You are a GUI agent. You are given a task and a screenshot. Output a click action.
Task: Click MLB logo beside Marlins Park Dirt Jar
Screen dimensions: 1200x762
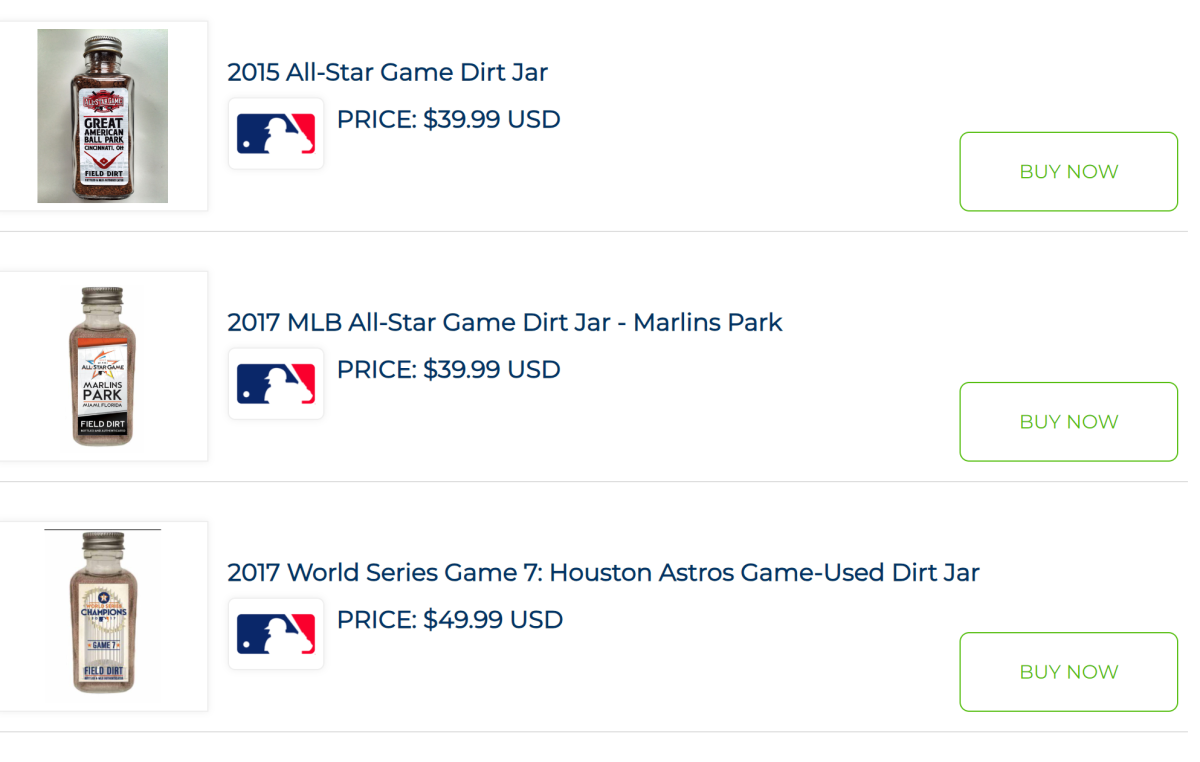pyautogui.click(x=276, y=383)
